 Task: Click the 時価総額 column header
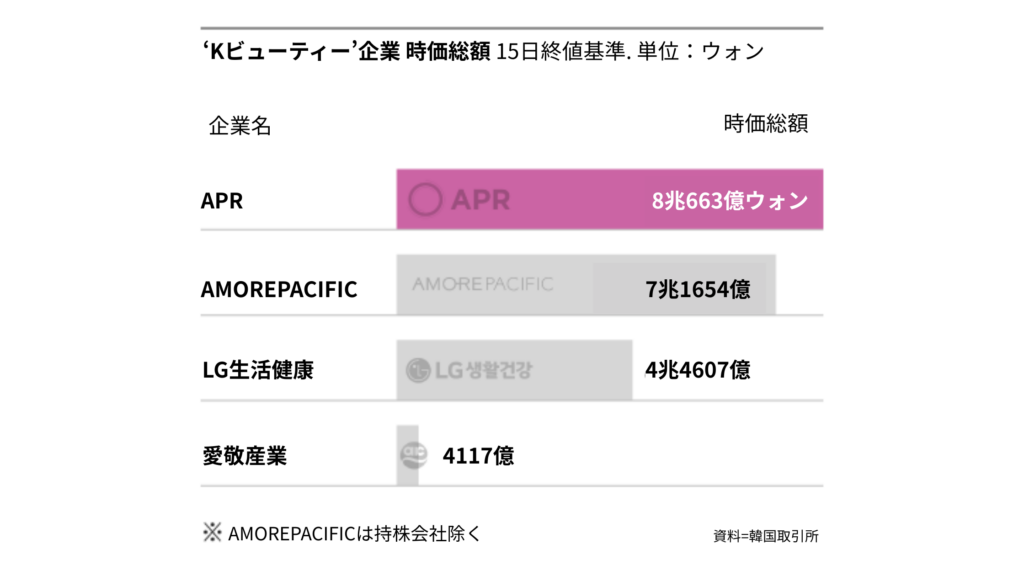pyautogui.click(x=765, y=124)
